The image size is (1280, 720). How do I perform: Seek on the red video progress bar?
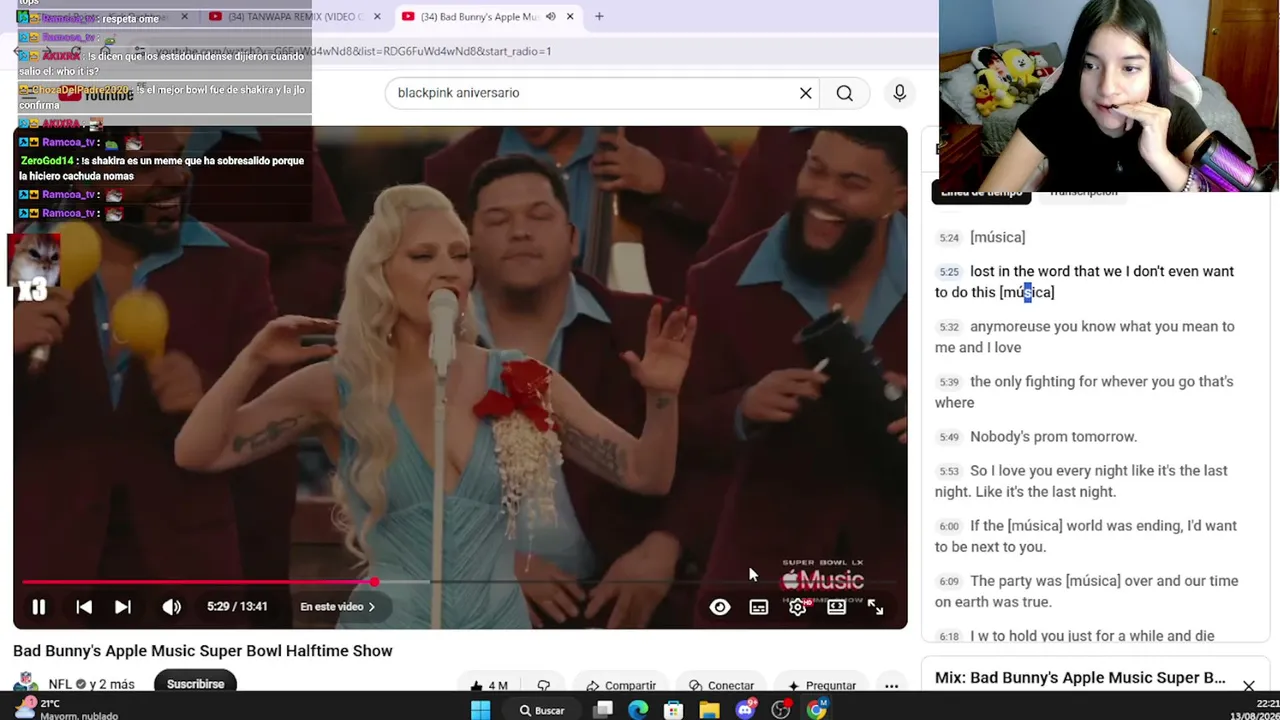click(x=460, y=582)
